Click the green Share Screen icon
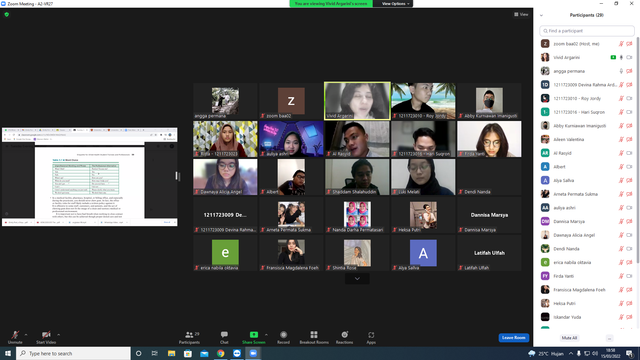640x360 pixels. 253,335
